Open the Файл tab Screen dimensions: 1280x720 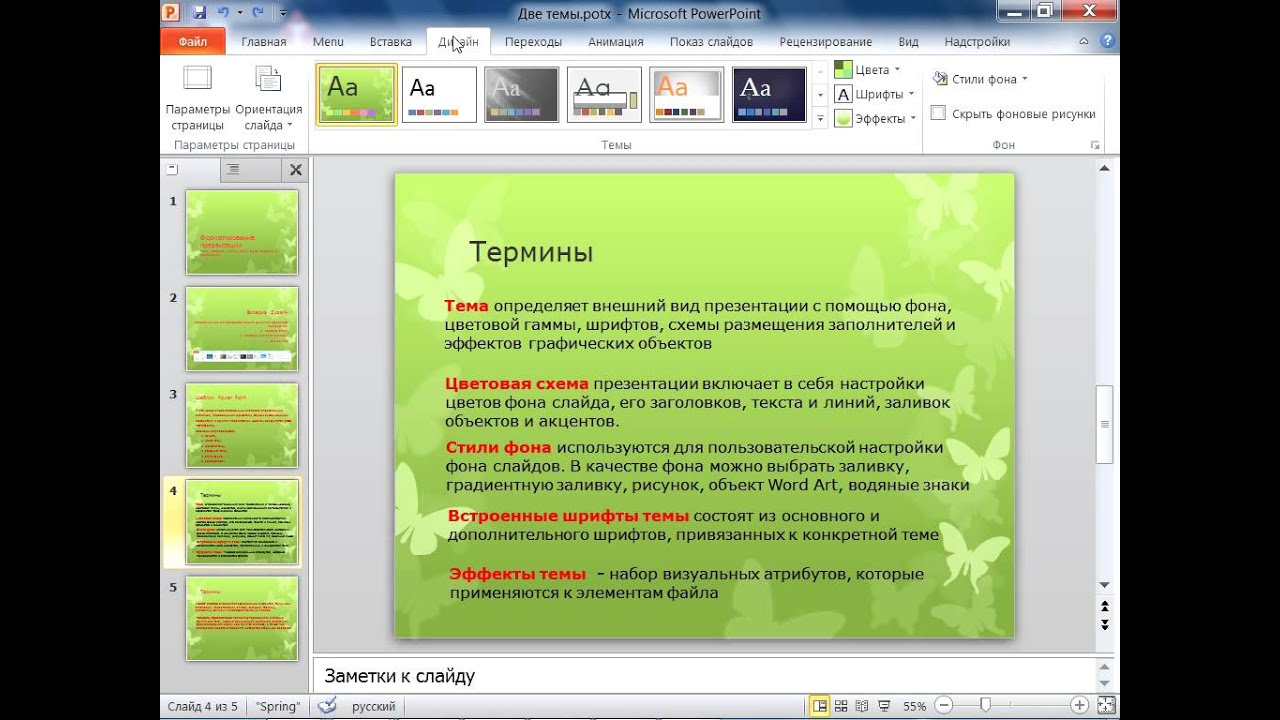193,42
